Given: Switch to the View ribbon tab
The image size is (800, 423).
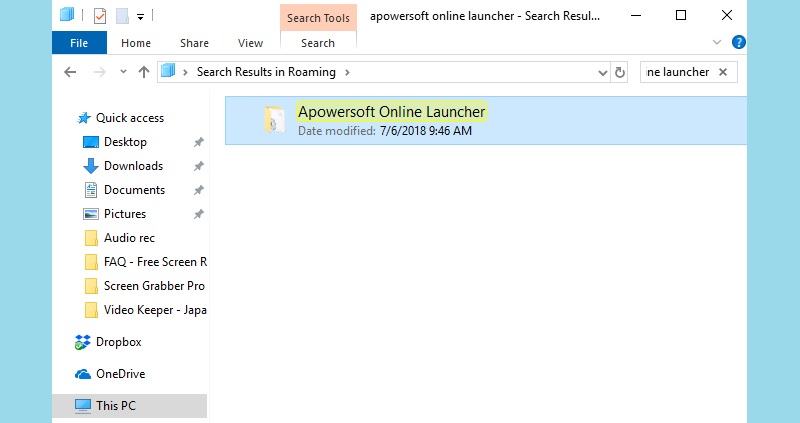Looking at the screenshot, I should [250, 43].
